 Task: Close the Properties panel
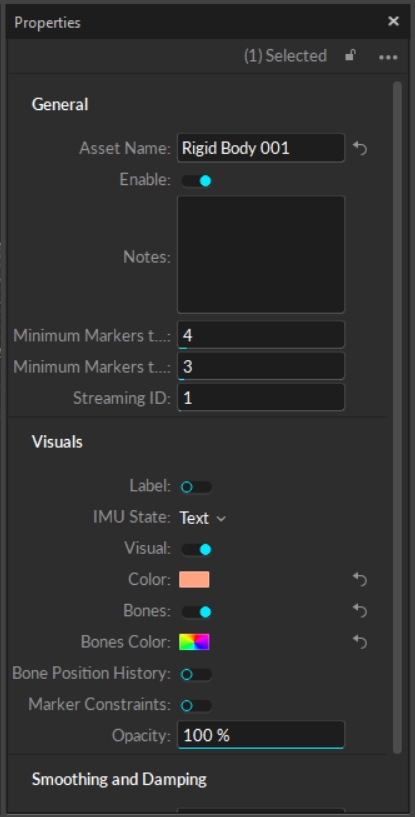click(394, 21)
